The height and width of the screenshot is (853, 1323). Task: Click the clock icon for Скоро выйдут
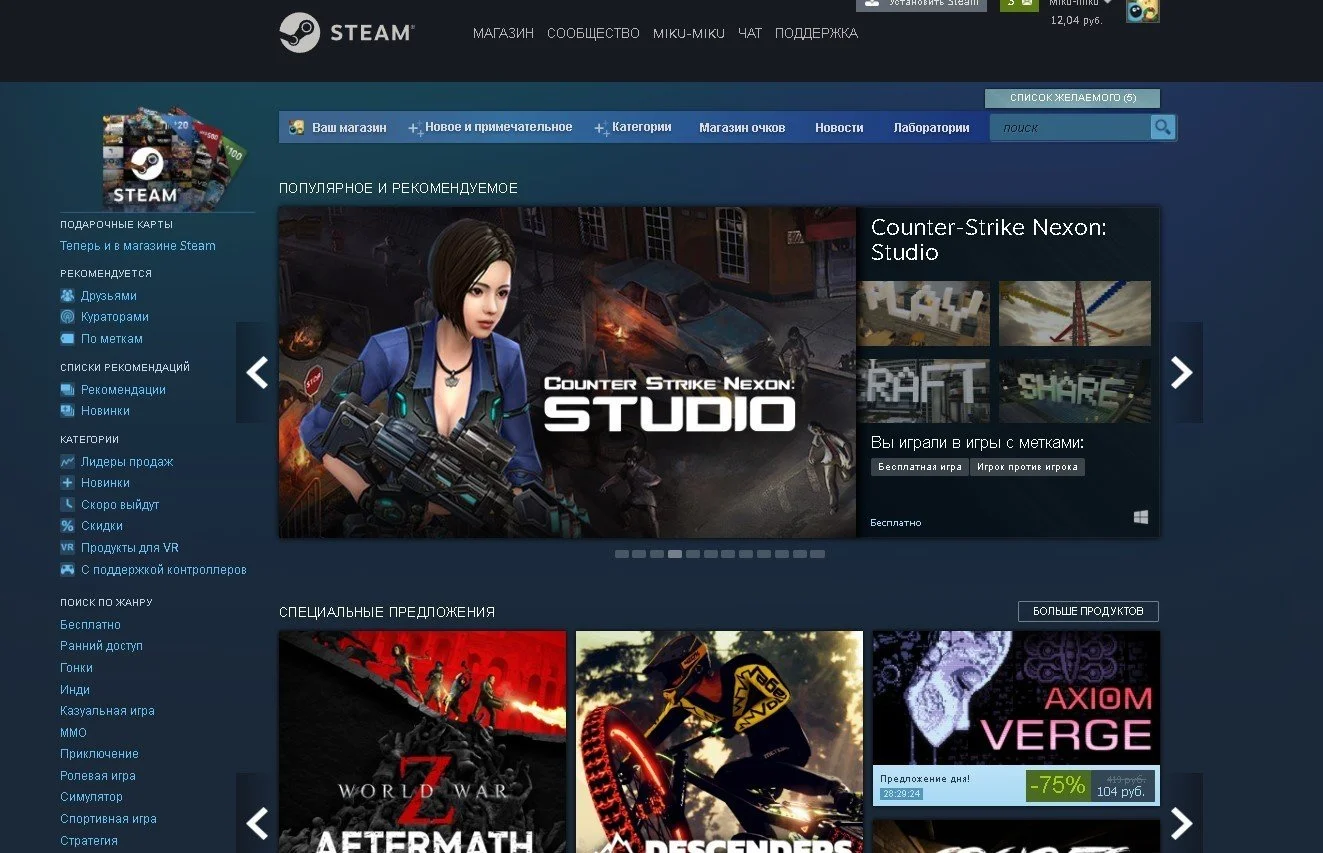click(67, 505)
